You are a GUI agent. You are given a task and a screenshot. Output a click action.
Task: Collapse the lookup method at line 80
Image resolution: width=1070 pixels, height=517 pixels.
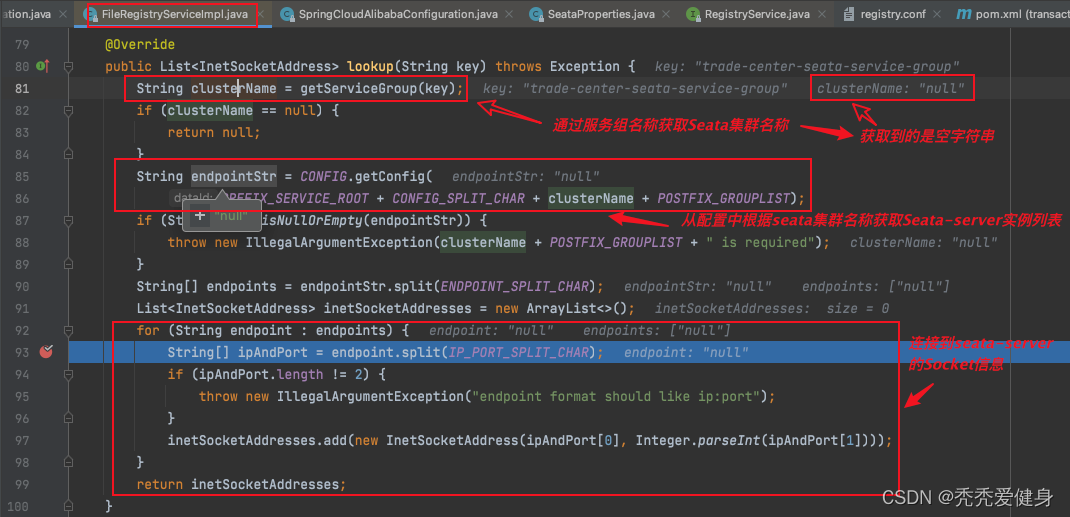point(69,66)
